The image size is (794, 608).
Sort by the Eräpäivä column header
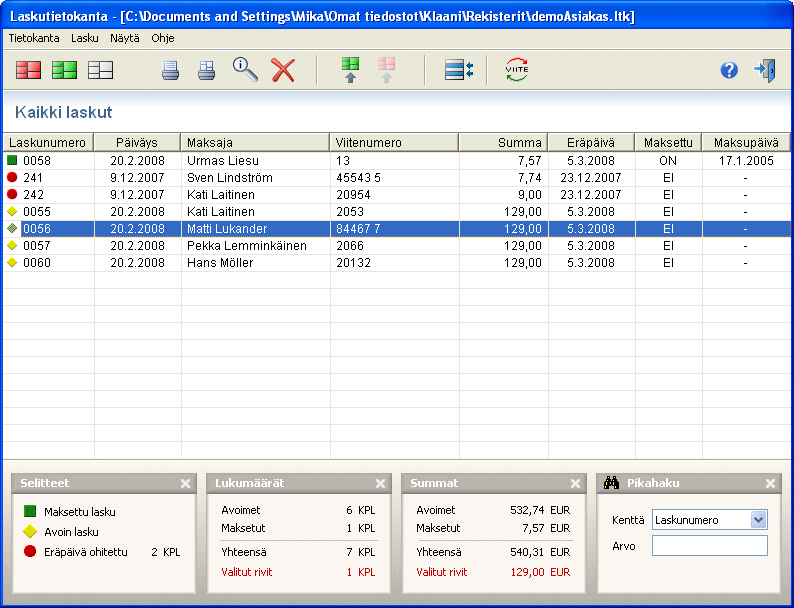(x=591, y=142)
